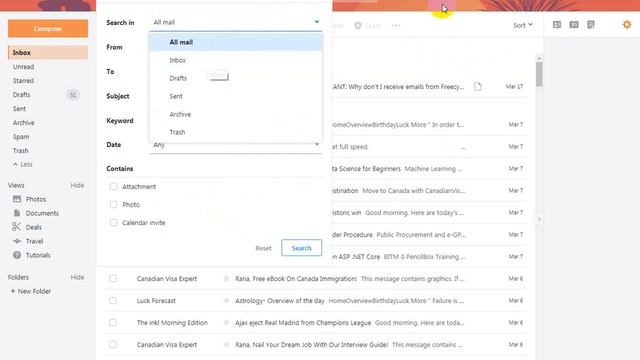Choose Trash in Search in list
Image resolution: width=640 pixels, height=360 pixels.
point(236,132)
